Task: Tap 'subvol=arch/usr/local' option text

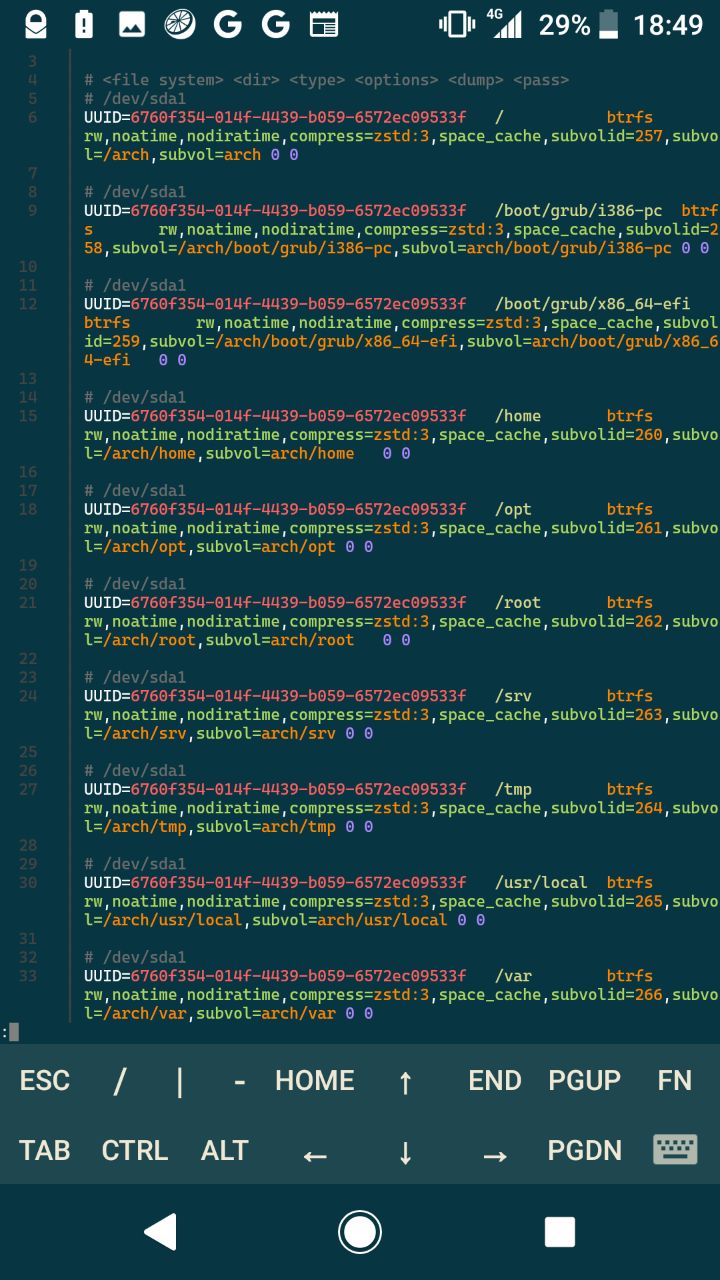Action: (x=350, y=920)
